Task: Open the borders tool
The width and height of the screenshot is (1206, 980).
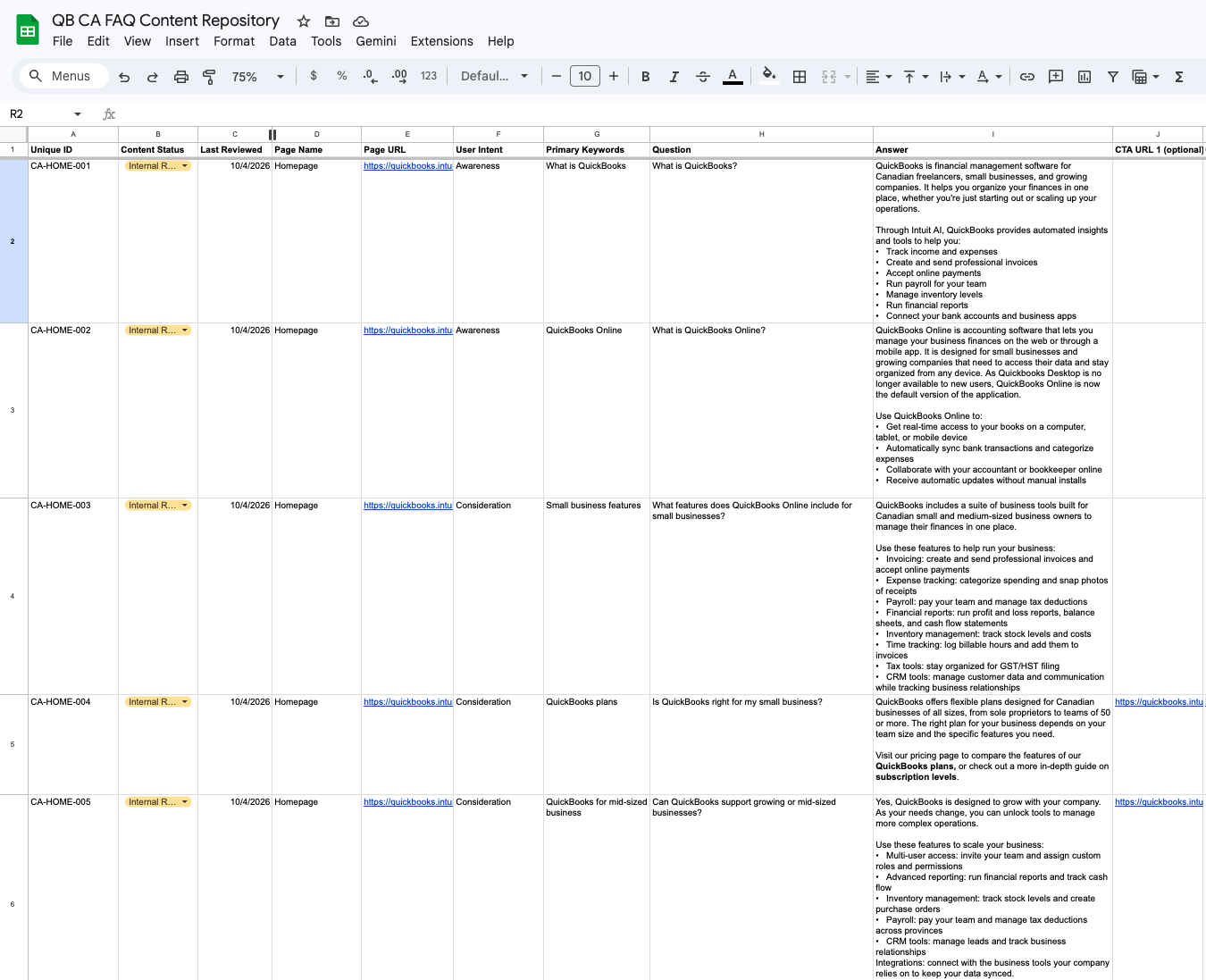Action: pyautogui.click(x=800, y=77)
